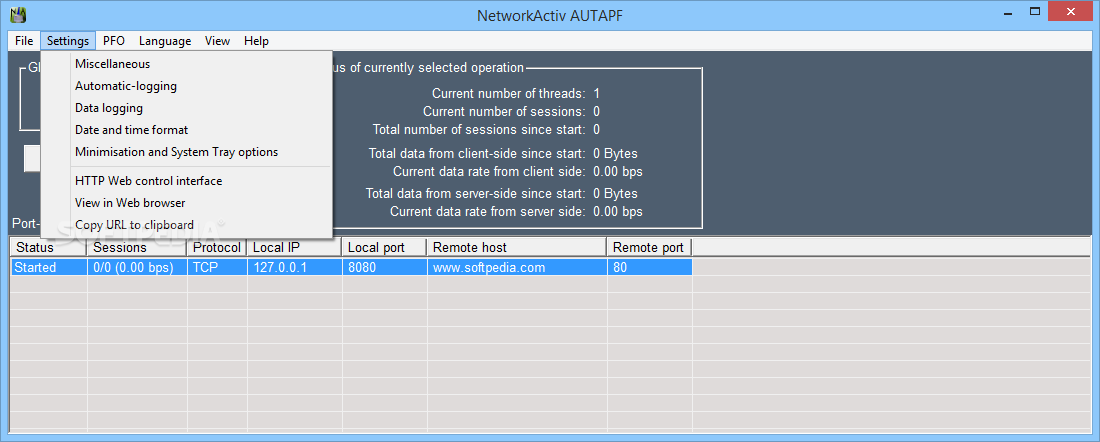Click the www.softpedia.com remote host cell

pyautogui.click(x=518, y=267)
